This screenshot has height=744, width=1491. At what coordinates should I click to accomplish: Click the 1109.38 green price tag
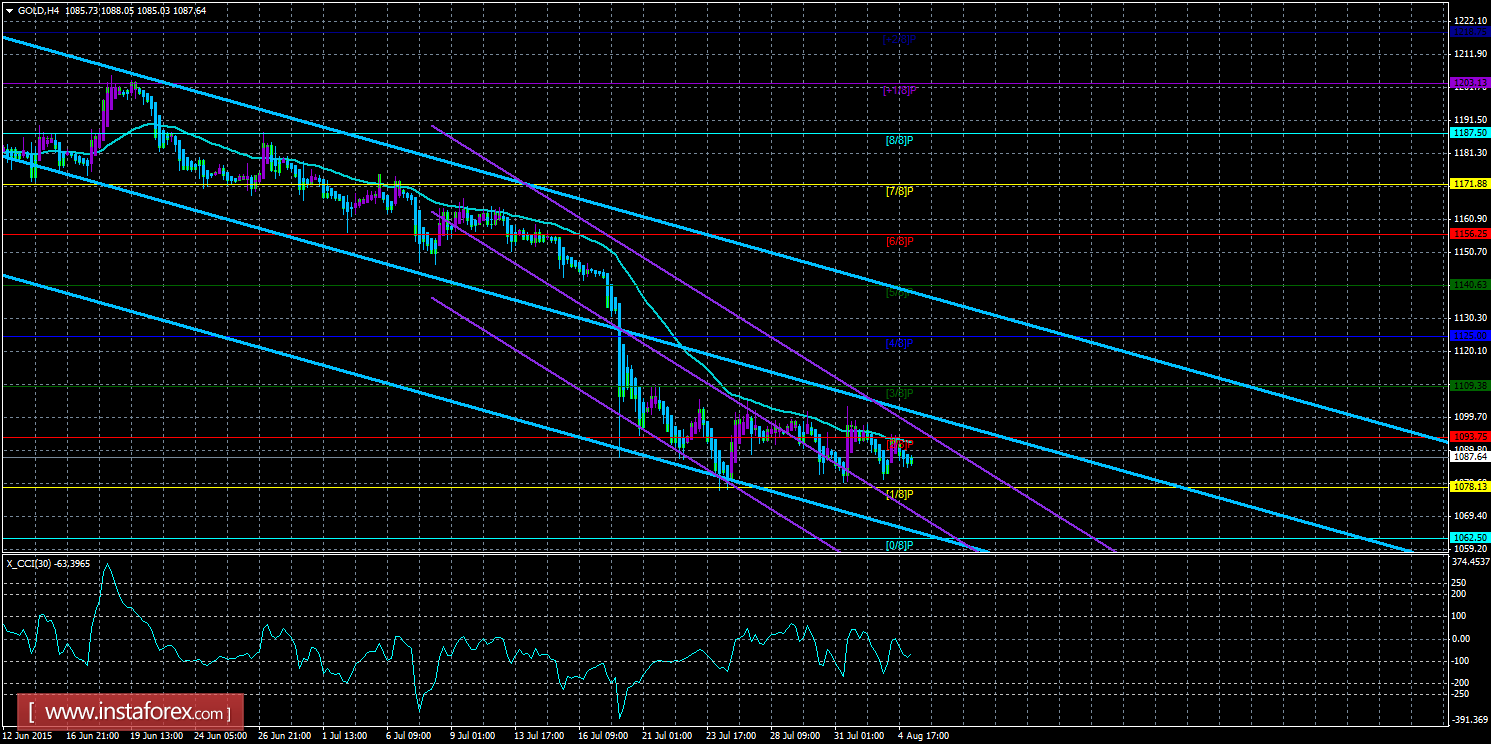click(x=1470, y=386)
